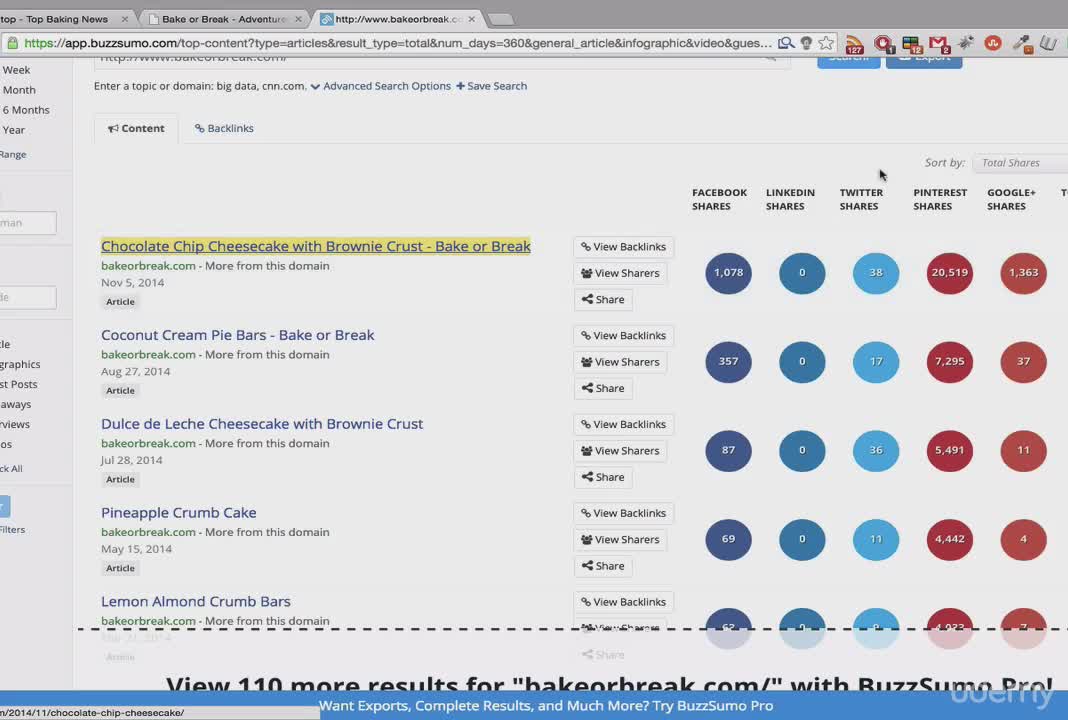Click the green padlock in the address bar
The height and width of the screenshot is (720, 1068).
pos(12,44)
